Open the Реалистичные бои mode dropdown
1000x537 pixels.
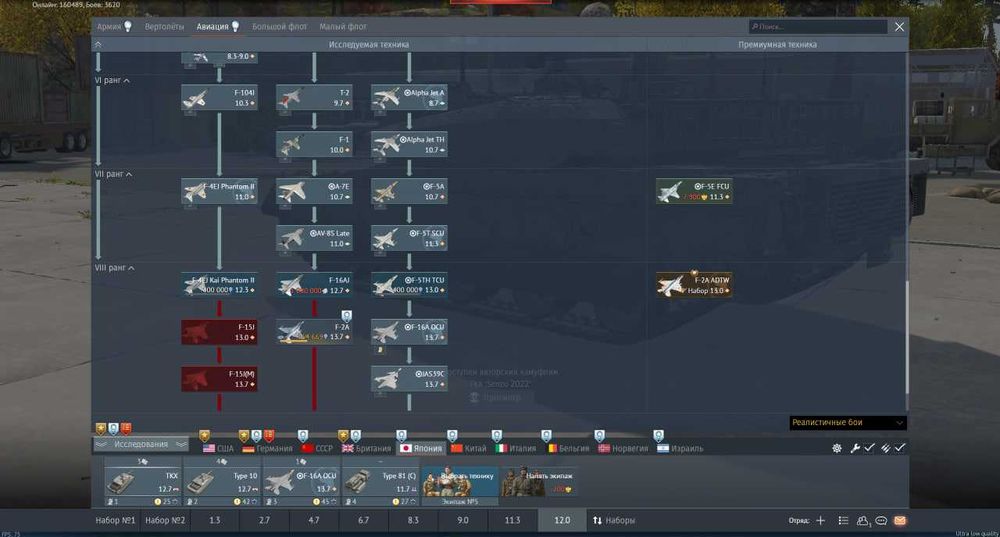(x=848, y=422)
